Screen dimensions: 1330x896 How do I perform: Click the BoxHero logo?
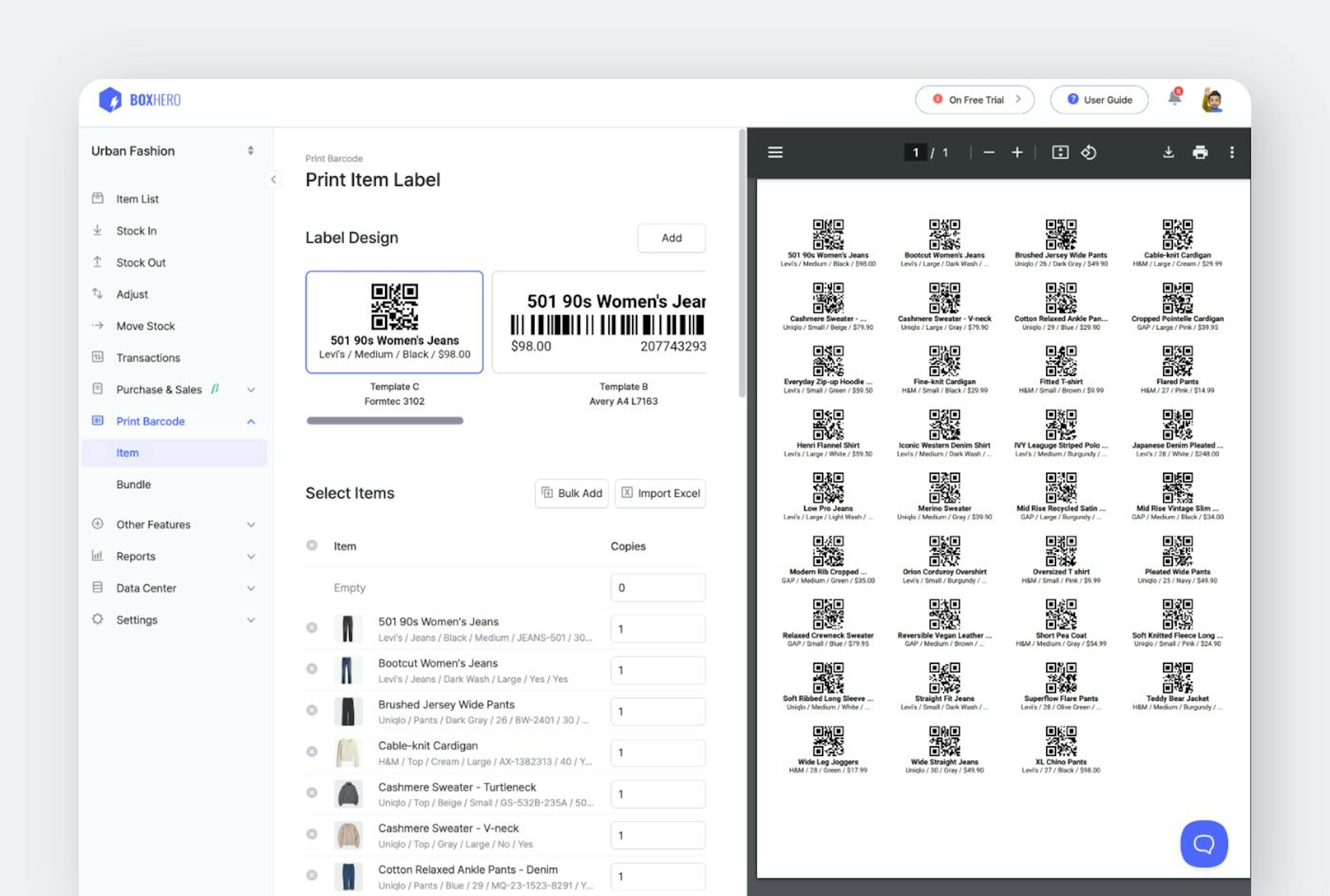click(x=139, y=100)
